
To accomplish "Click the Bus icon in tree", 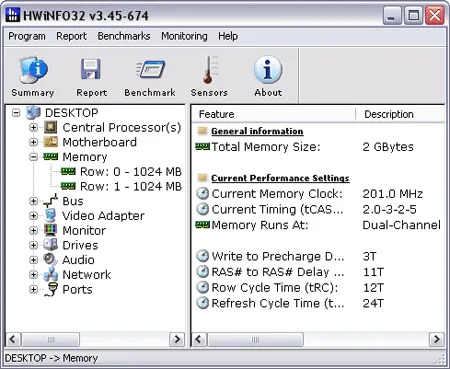I will 51,201.
